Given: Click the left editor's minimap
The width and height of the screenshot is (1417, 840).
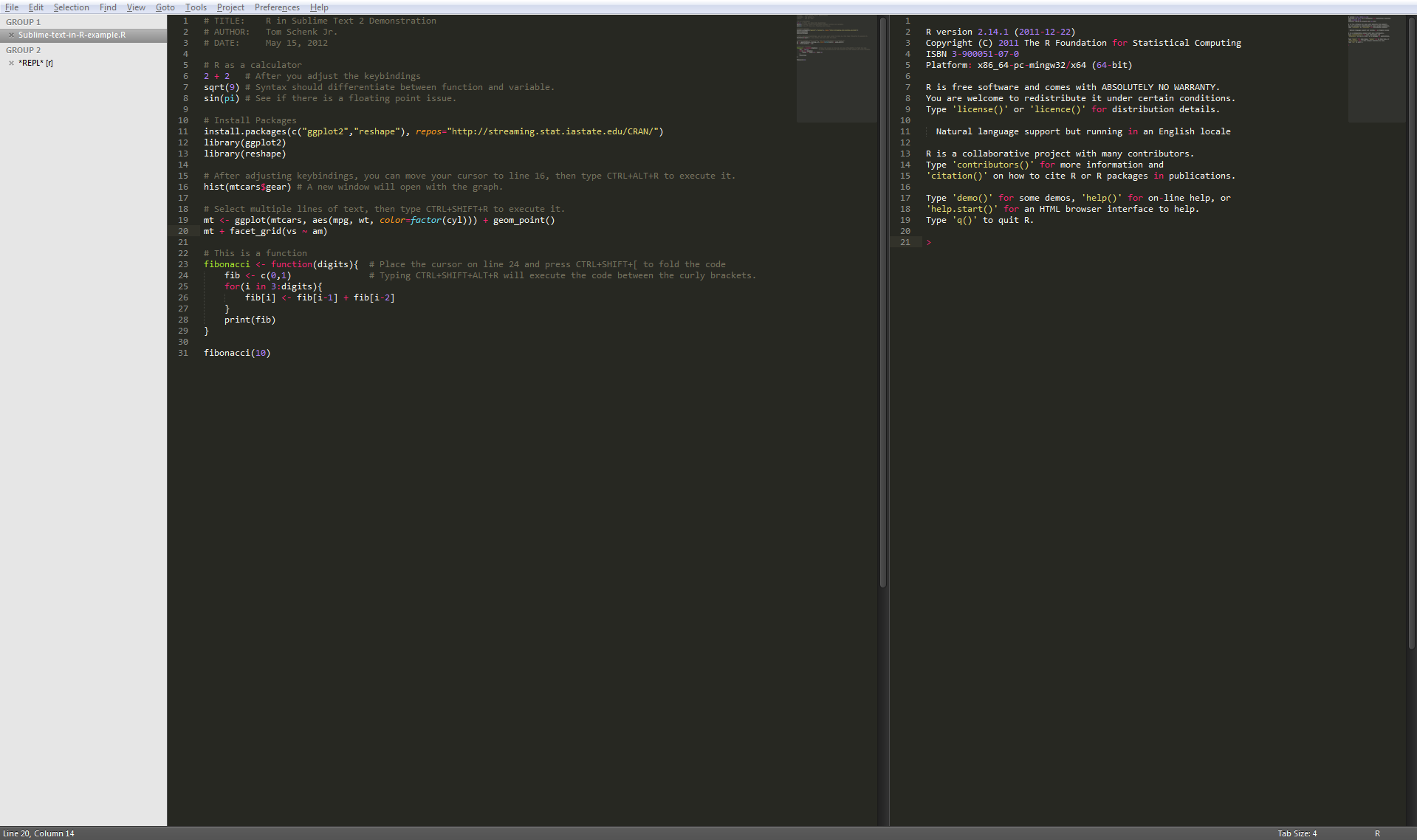Looking at the screenshot, I should tap(835, 68).
